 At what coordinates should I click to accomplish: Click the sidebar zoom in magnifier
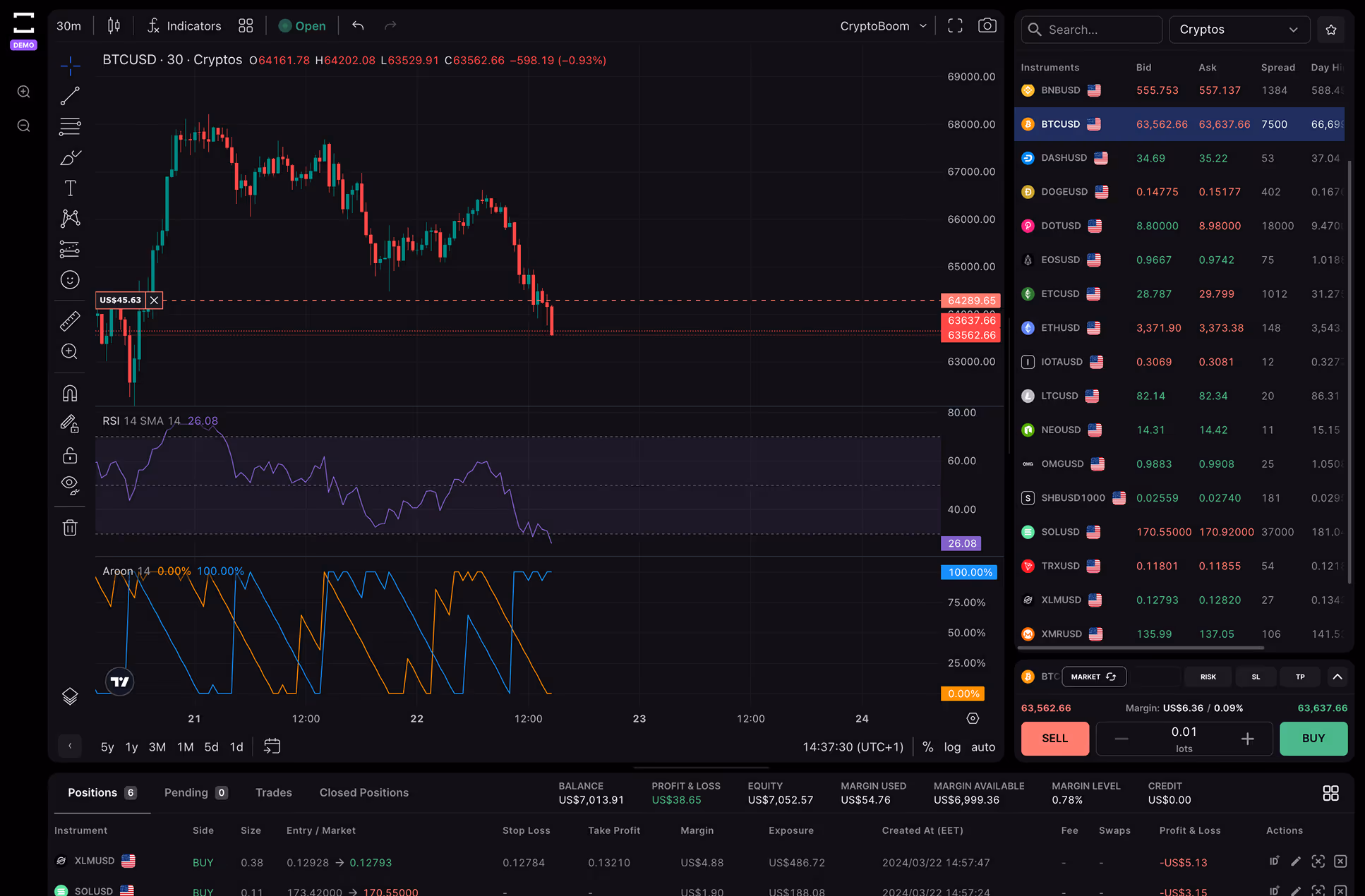(x=23, y=92)
